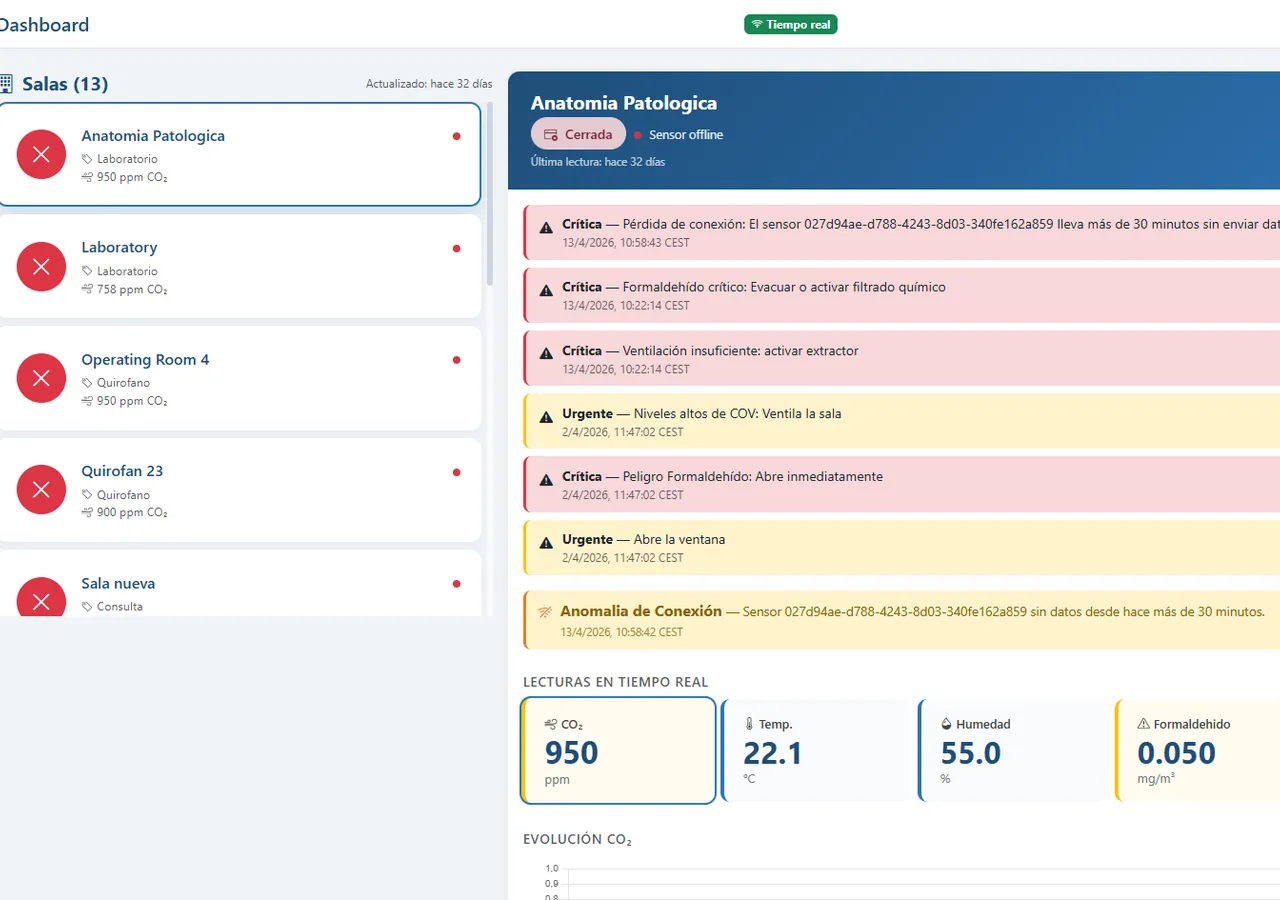Click the Dashboard title in the top bar
This screenshot has height=900, width=1280.
[43, 25]
